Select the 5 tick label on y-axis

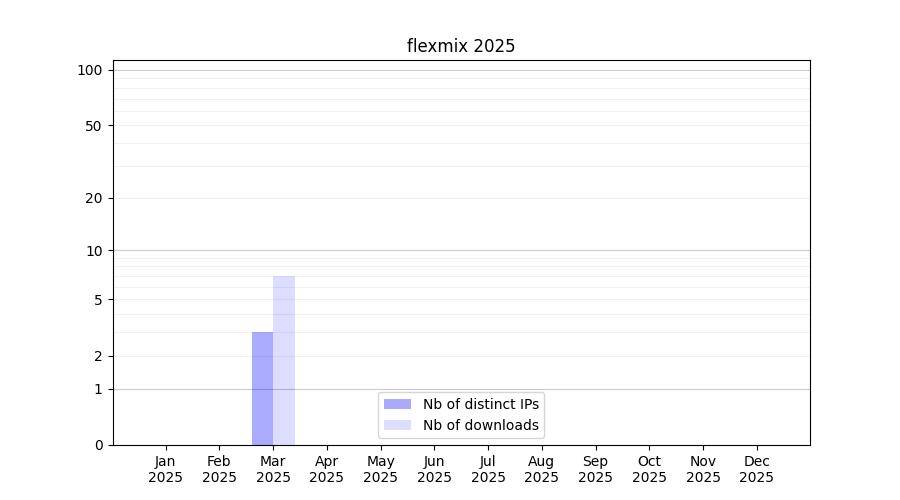tap(98, 300)
